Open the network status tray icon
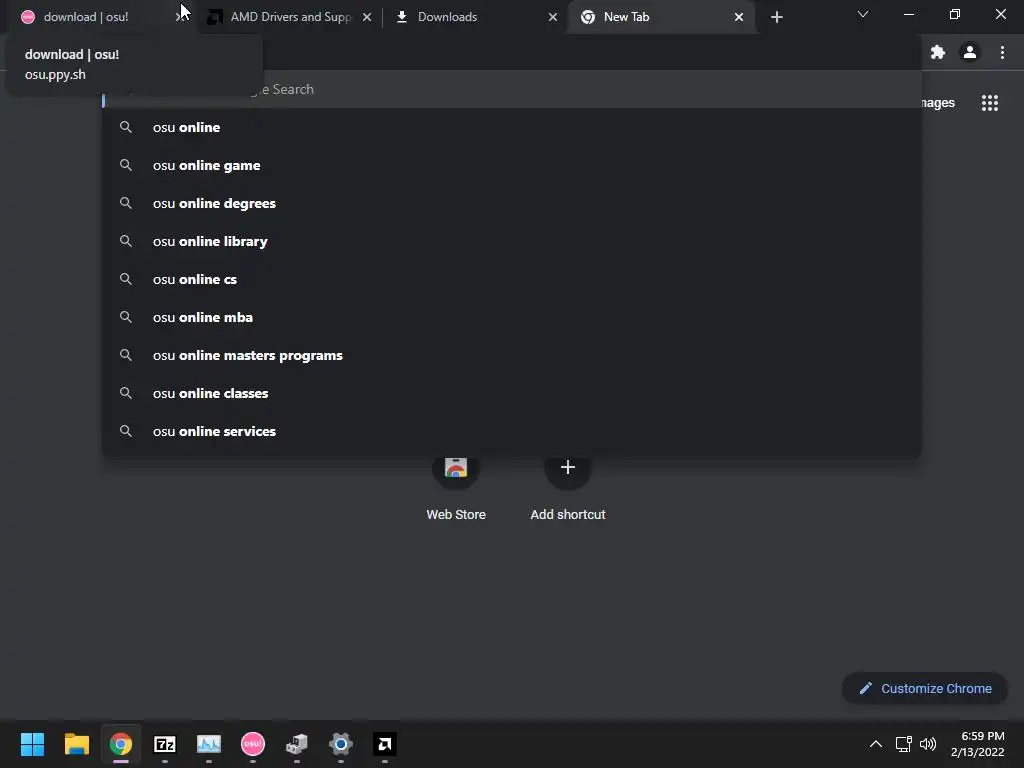 pyautogui.click(x=904, y=744)
